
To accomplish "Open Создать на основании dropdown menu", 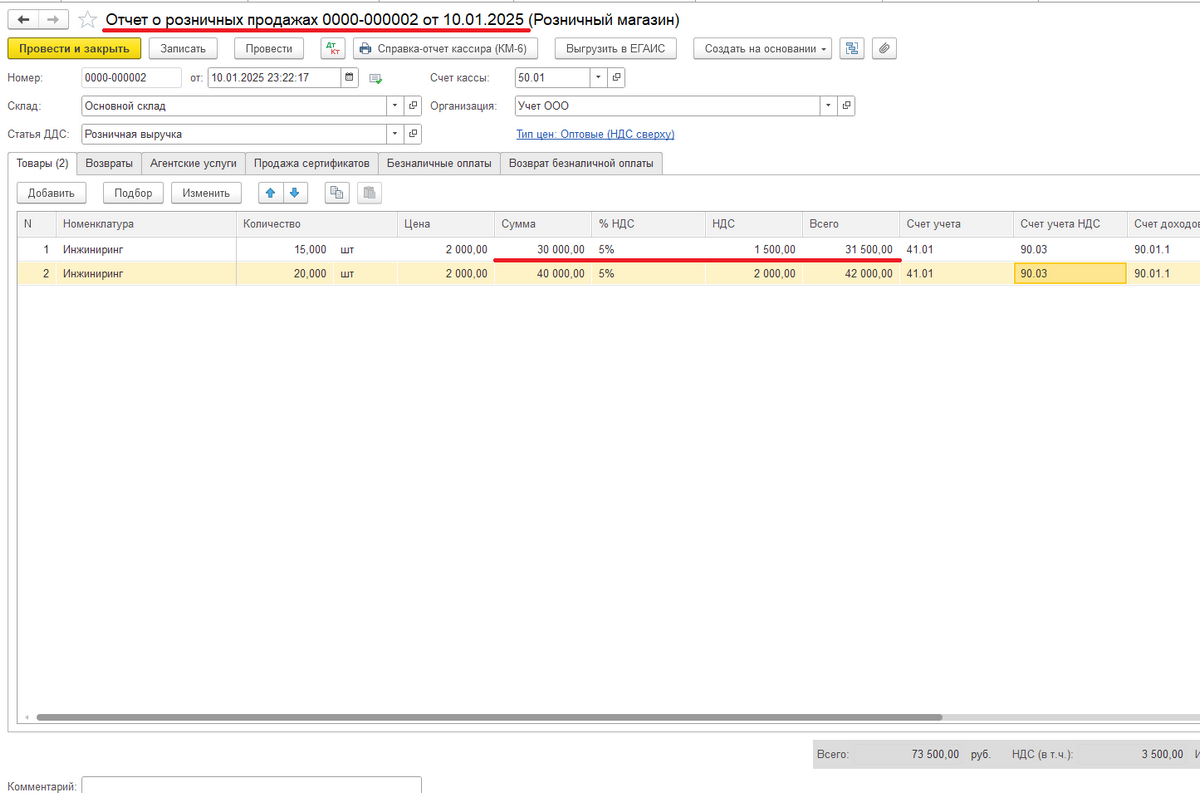I will click(762, 49).
